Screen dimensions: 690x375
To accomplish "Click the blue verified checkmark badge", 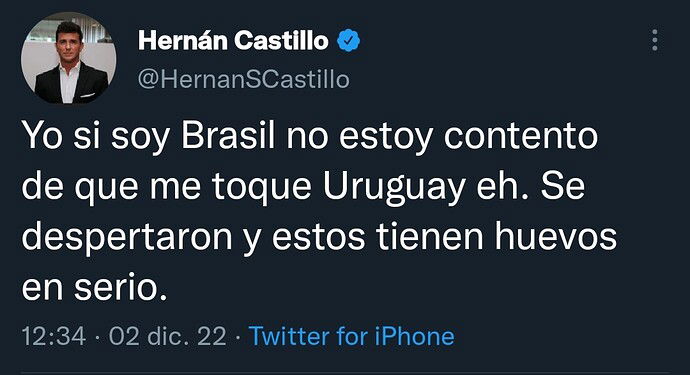I will 349,40.
